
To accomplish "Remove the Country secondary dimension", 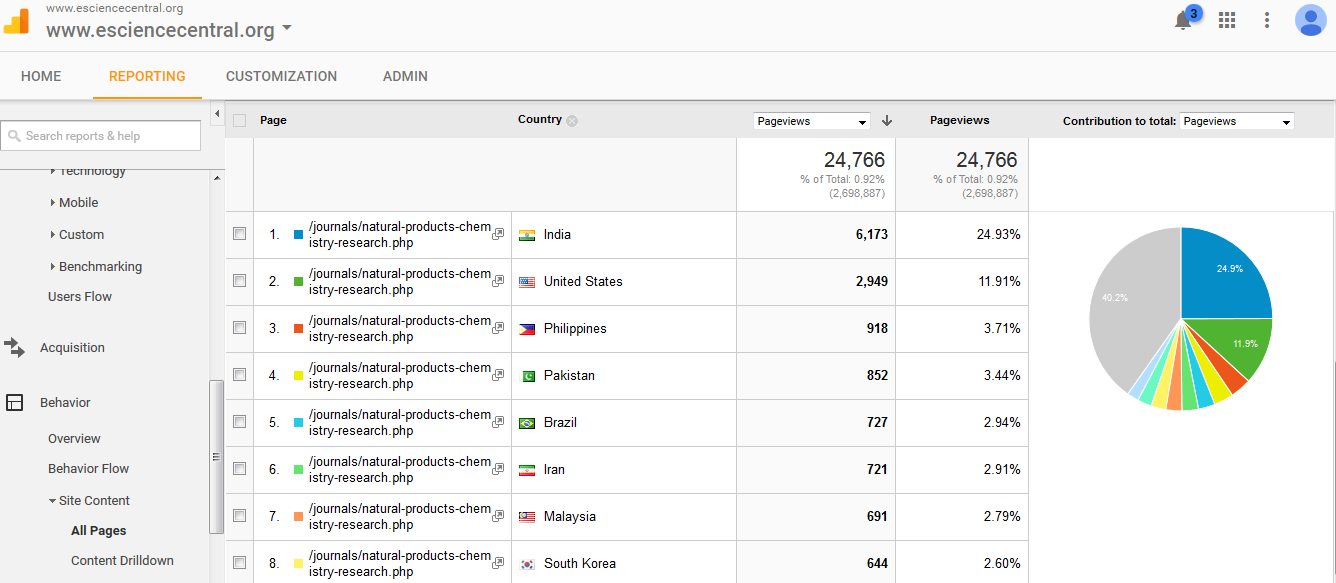I will pyautogui.click(x=572, y=121).
